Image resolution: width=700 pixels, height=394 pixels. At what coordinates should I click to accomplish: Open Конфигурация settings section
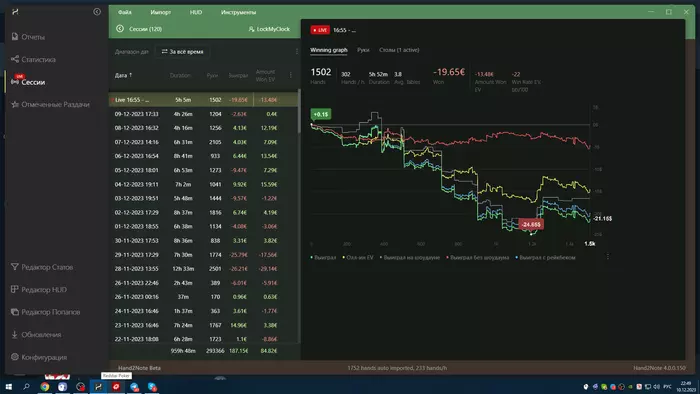39,357
